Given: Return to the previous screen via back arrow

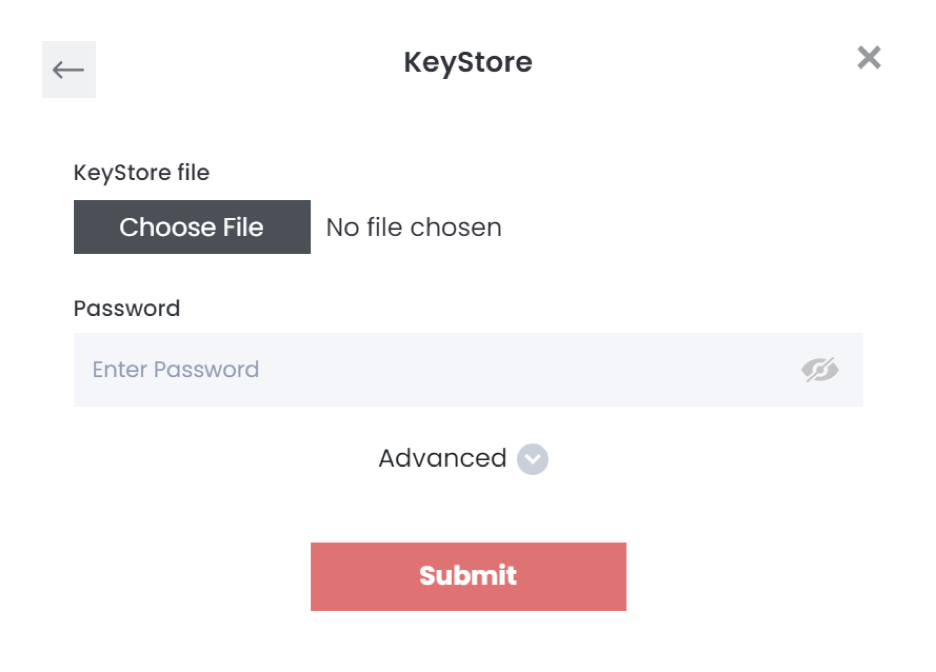Looking at the screenshot, I should point(69,69).
